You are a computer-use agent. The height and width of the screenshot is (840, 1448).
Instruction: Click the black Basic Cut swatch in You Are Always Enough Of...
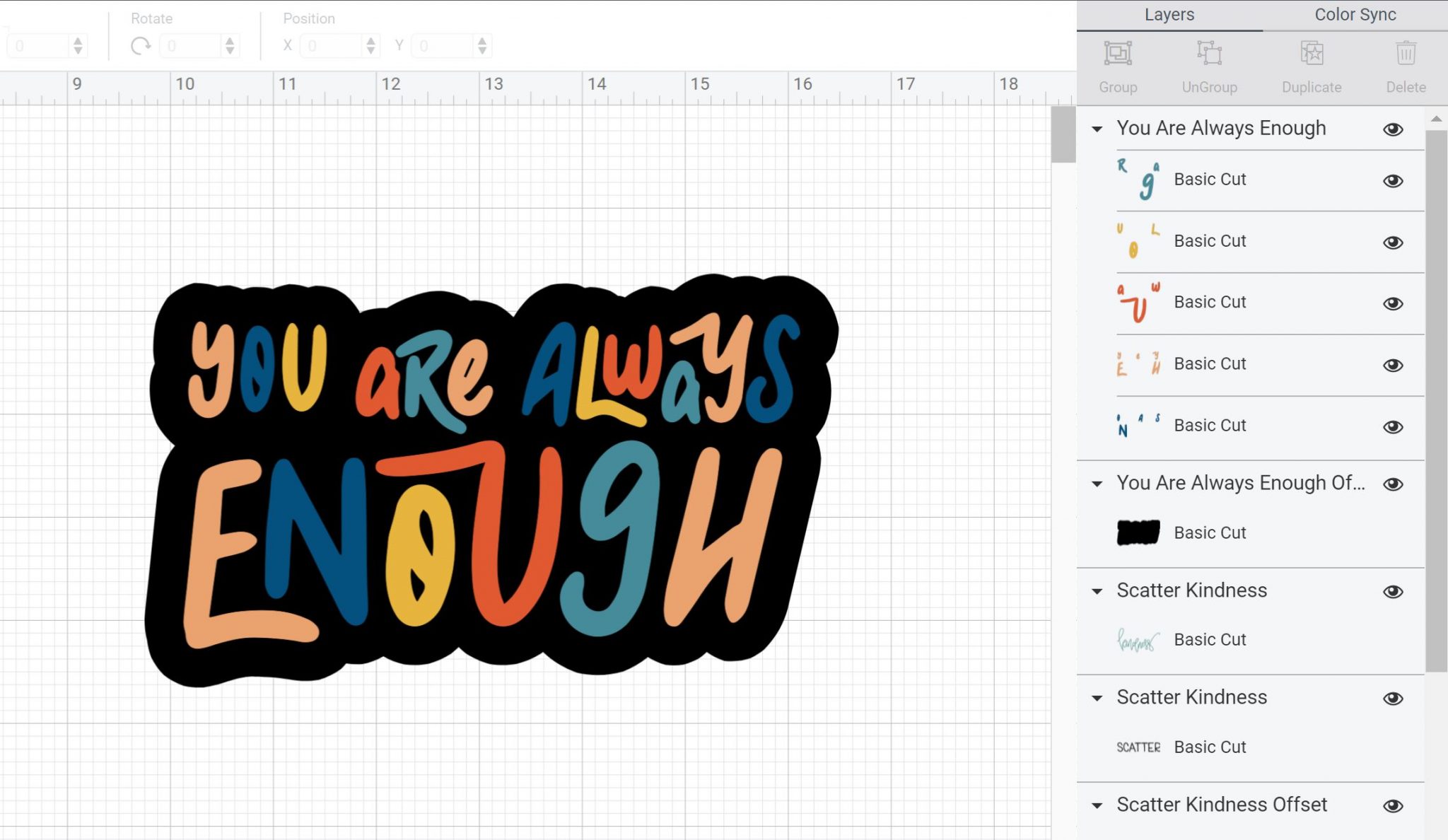click(x=1138, y=532)
